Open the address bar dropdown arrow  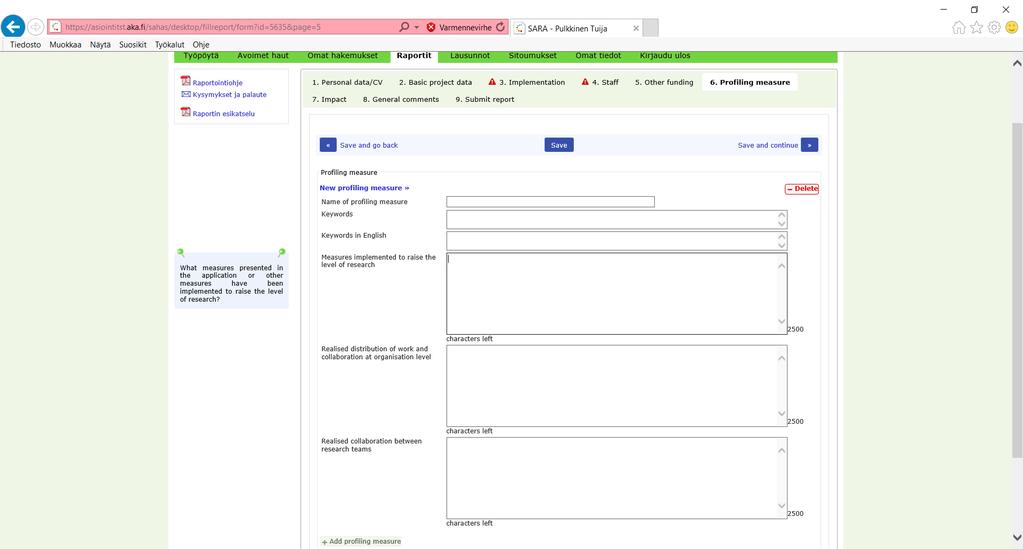click(x=416, y=27)
